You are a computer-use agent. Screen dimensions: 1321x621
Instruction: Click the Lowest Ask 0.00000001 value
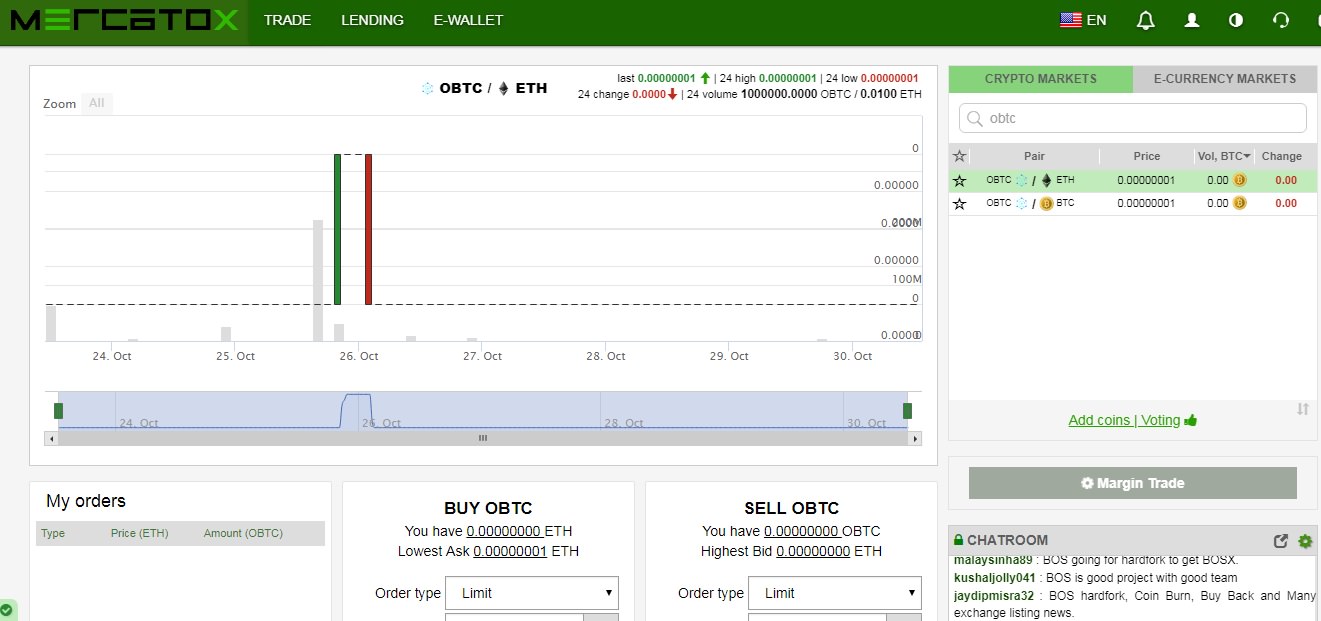(x=510, y=551)
